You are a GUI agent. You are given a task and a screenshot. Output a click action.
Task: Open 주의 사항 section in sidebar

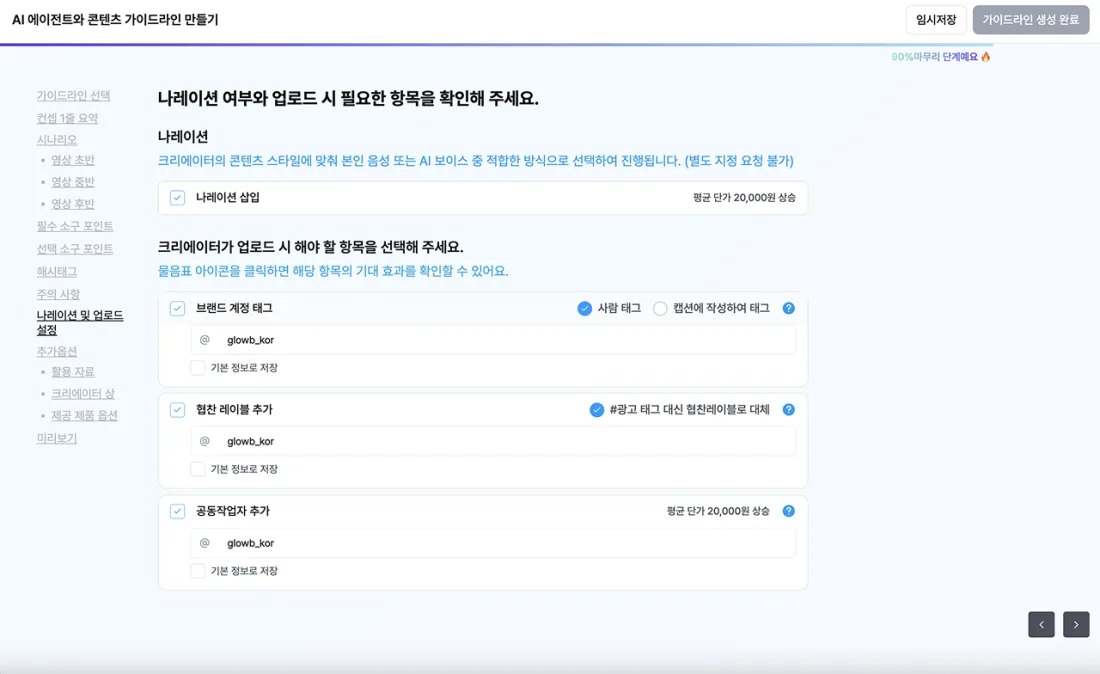pyautogui.click(x=58, y=294)
